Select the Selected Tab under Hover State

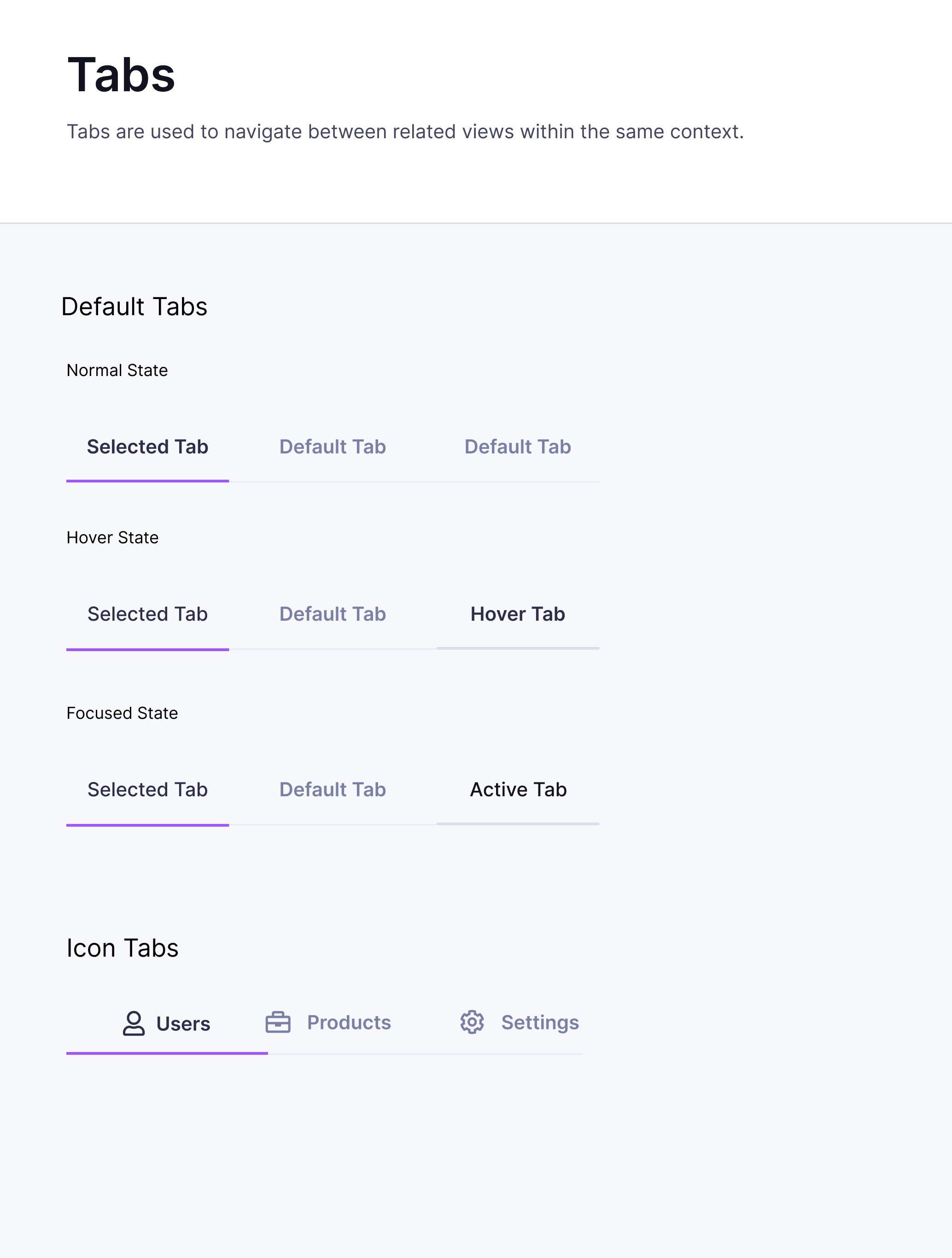click(148, 614)
